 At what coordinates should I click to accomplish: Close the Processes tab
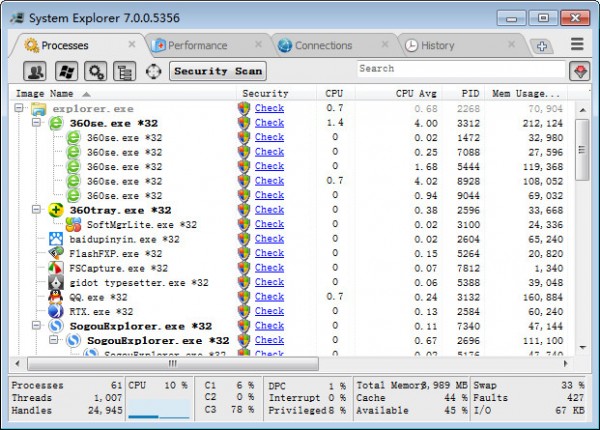click(132, 44)
